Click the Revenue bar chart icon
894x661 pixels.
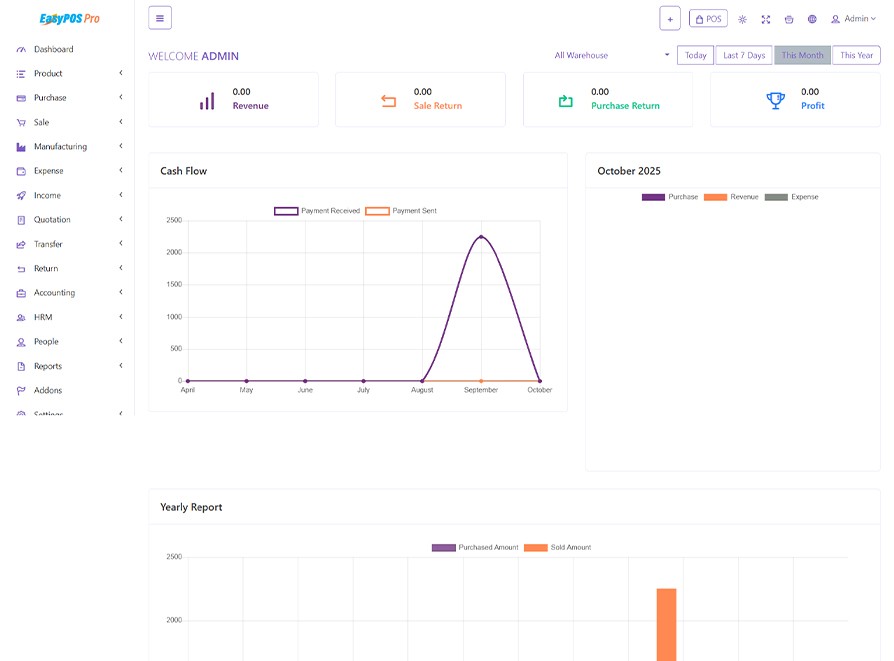[207, 100]
